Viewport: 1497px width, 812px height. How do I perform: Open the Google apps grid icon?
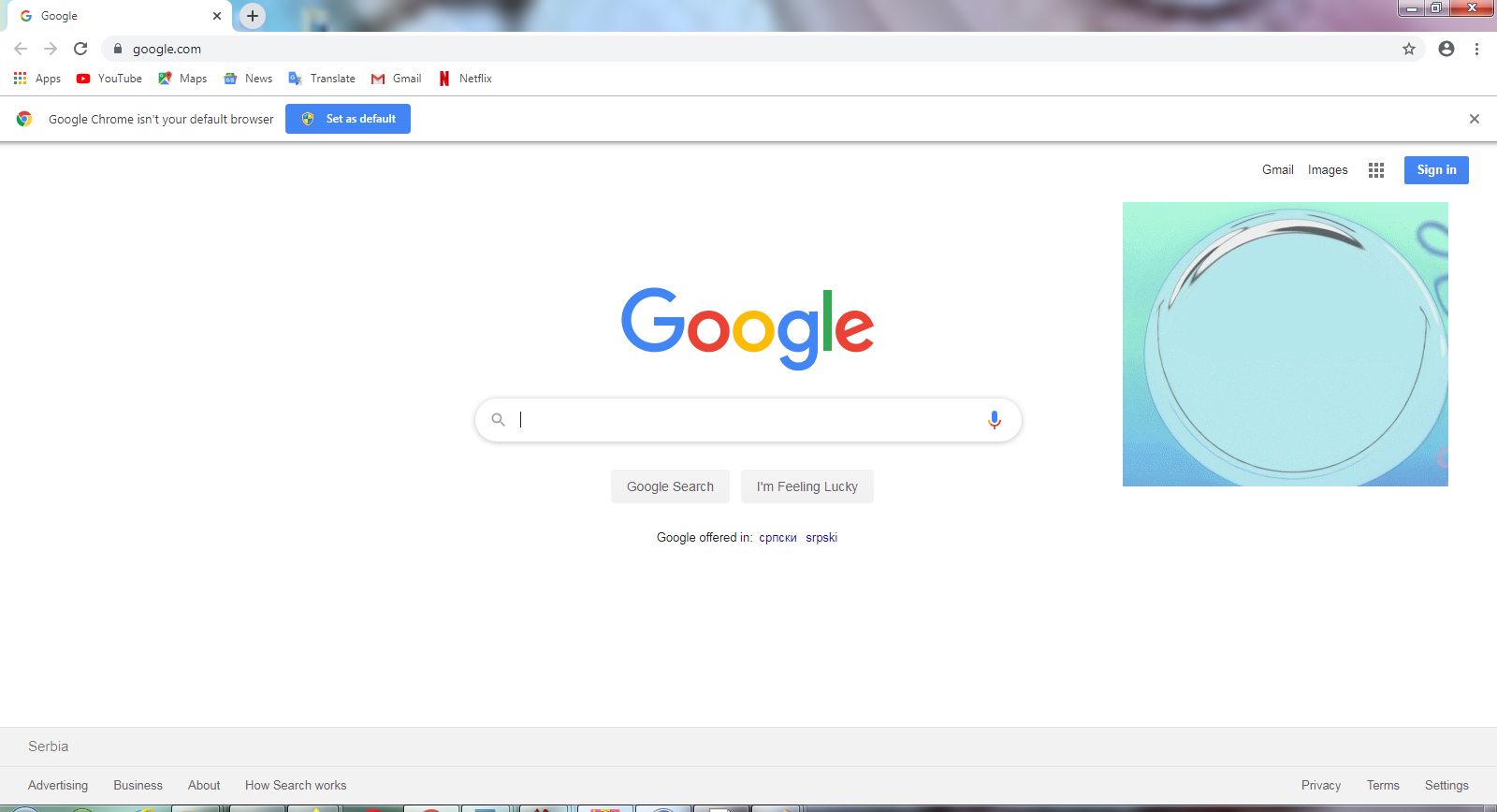[x=1376, y=170]
